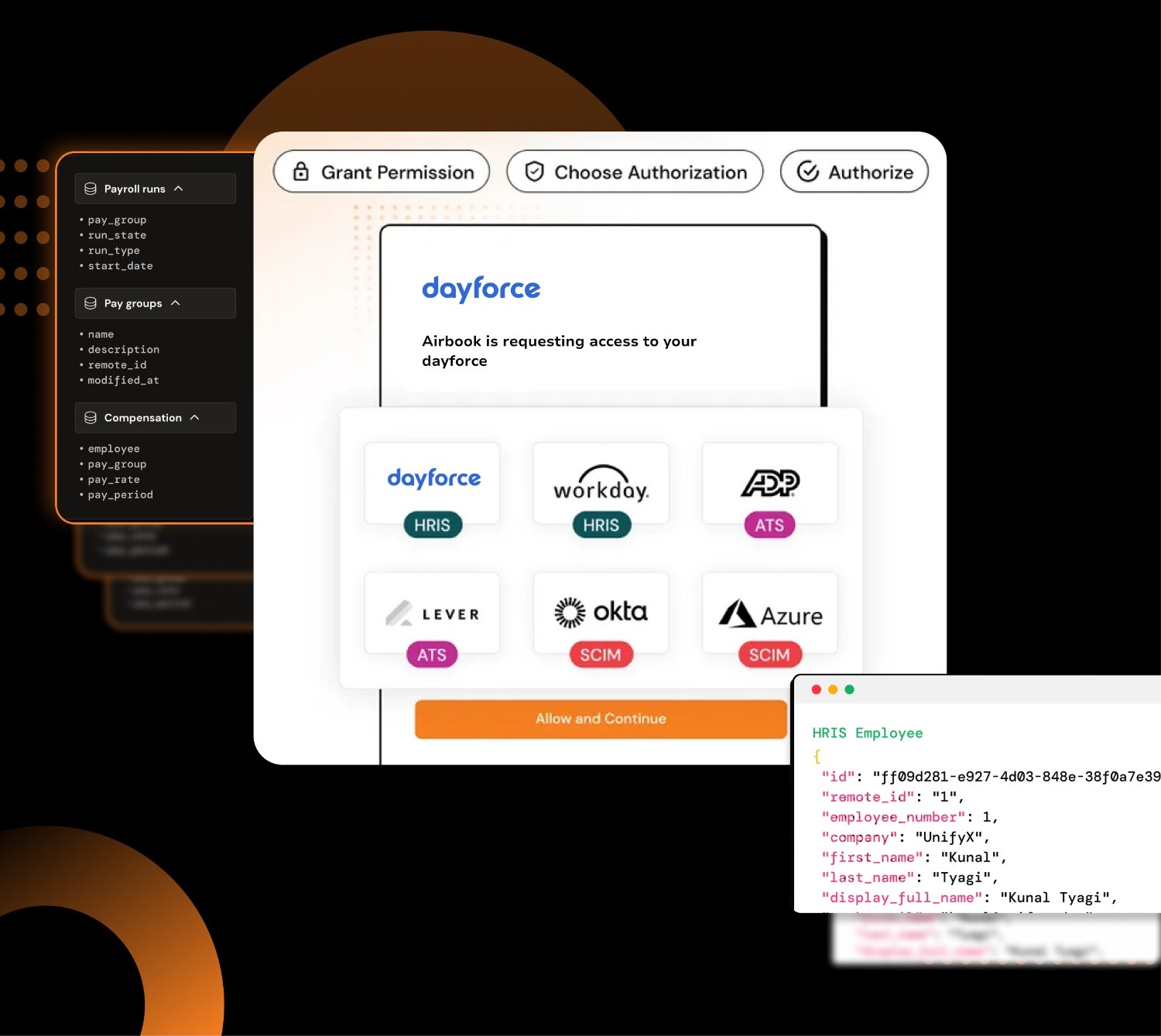Click pay_group field under Payroll runs
The width and height of the screenshot is (1161, 1036).
[117, 220]
